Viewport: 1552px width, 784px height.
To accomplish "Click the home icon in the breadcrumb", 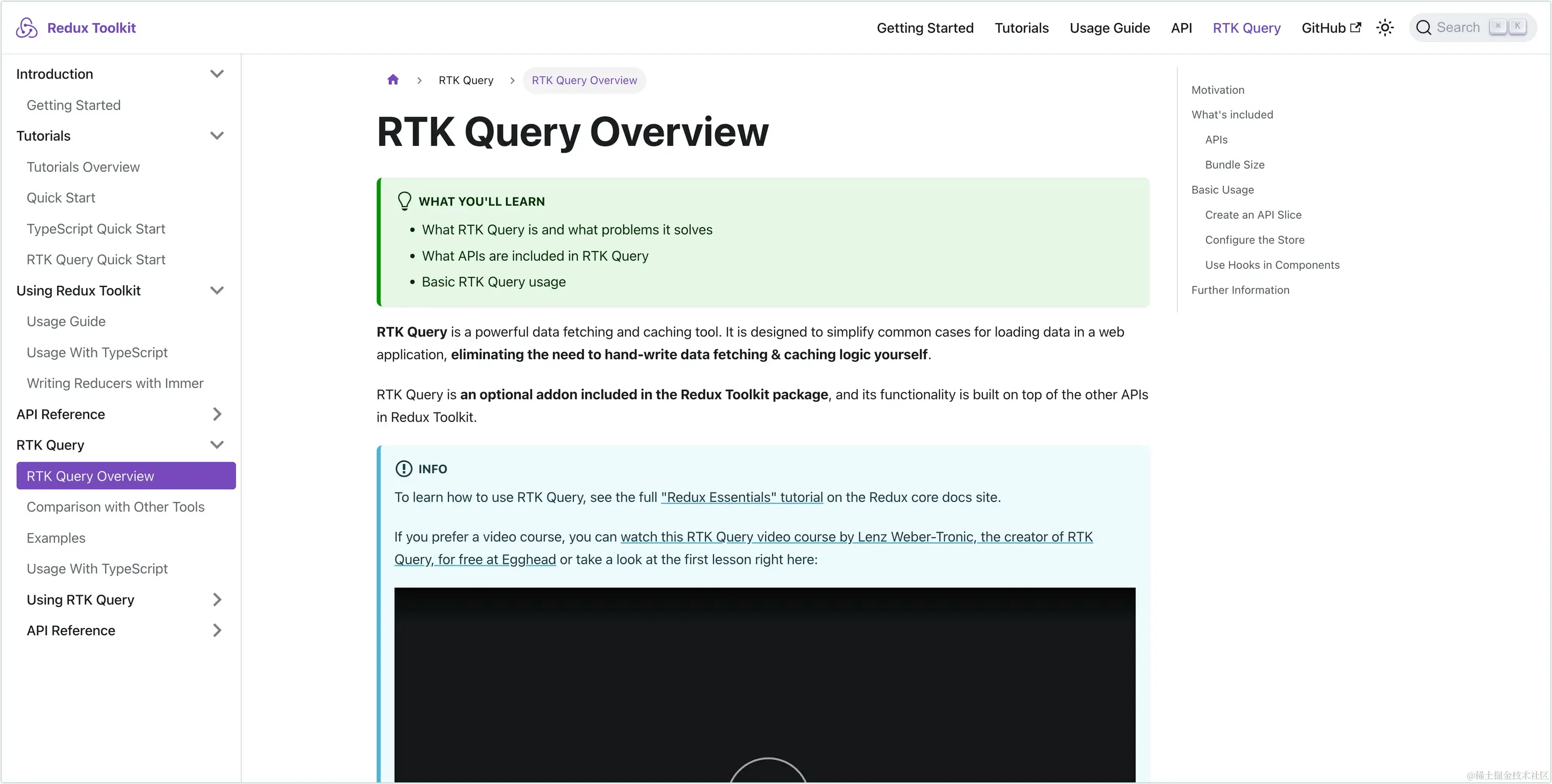I will coord(393,80).
